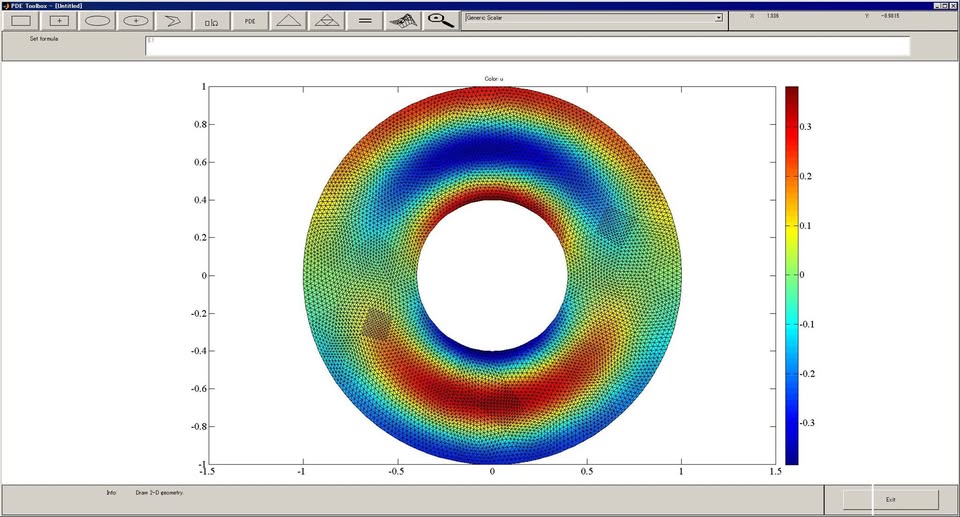Solve the PDE with equals button
Viewport: 960px width, 517px height.
pyautogui.click(x=365, y=21)
